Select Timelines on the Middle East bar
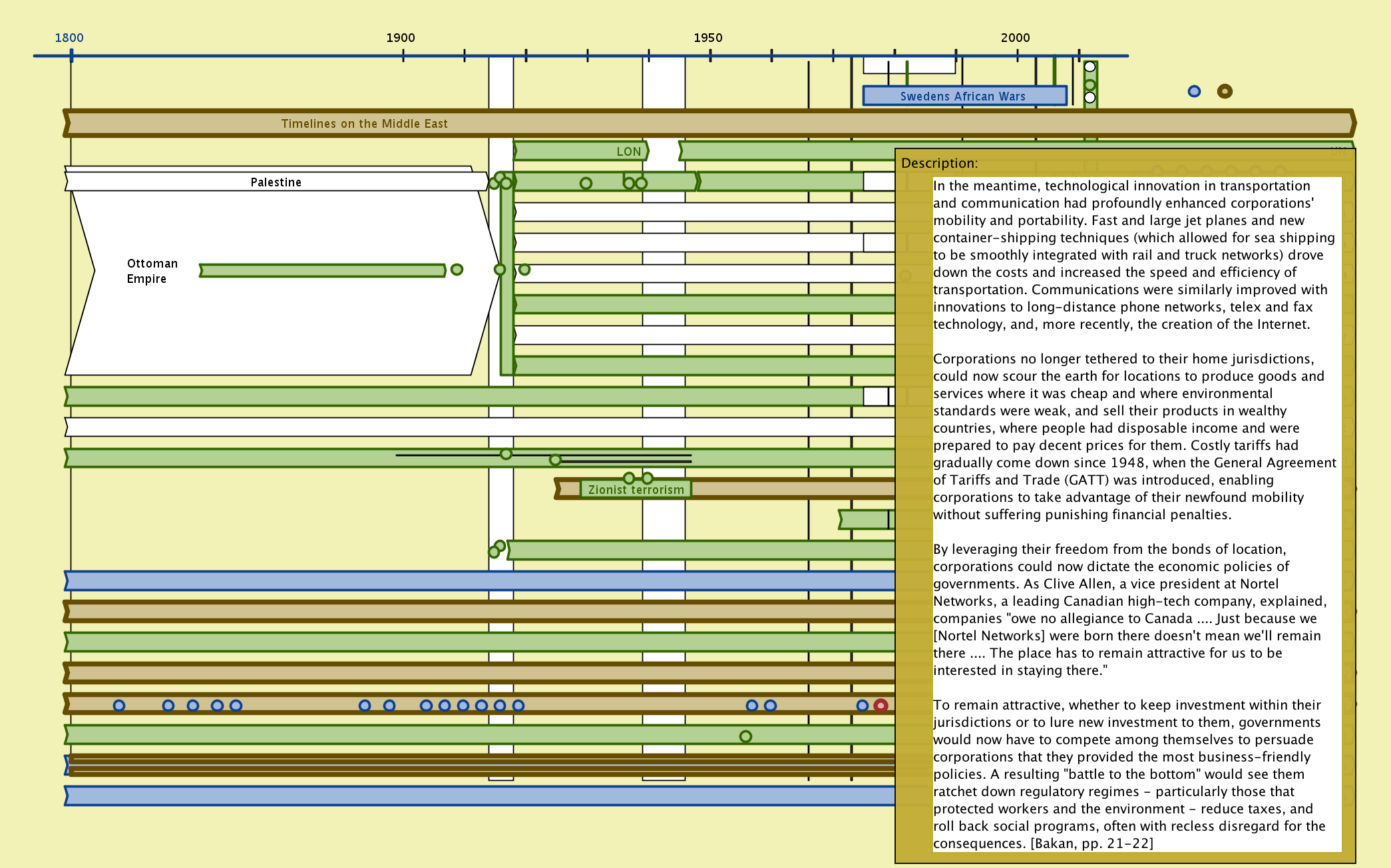 [x=364, y=124]
